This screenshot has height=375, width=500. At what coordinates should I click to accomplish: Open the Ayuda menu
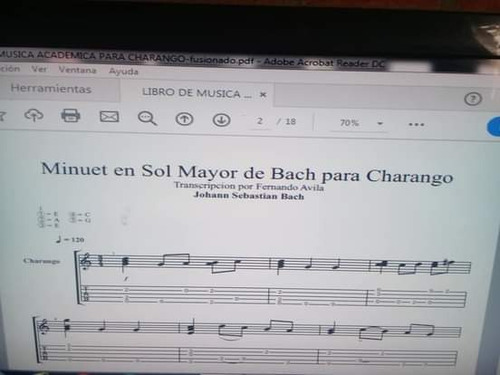123,71
